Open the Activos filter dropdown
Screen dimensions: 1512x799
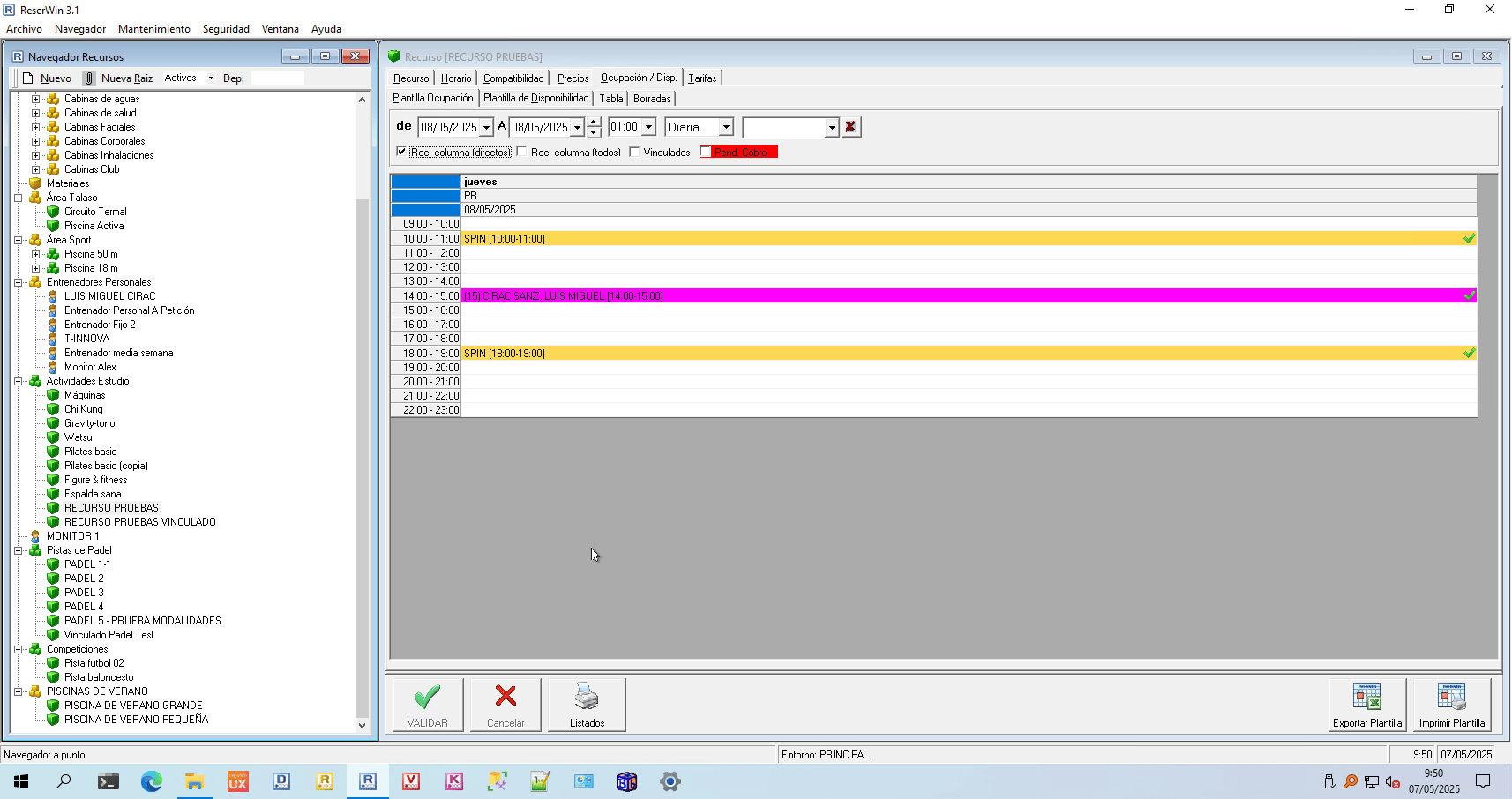pyautogui.click(x=211, y=78)
